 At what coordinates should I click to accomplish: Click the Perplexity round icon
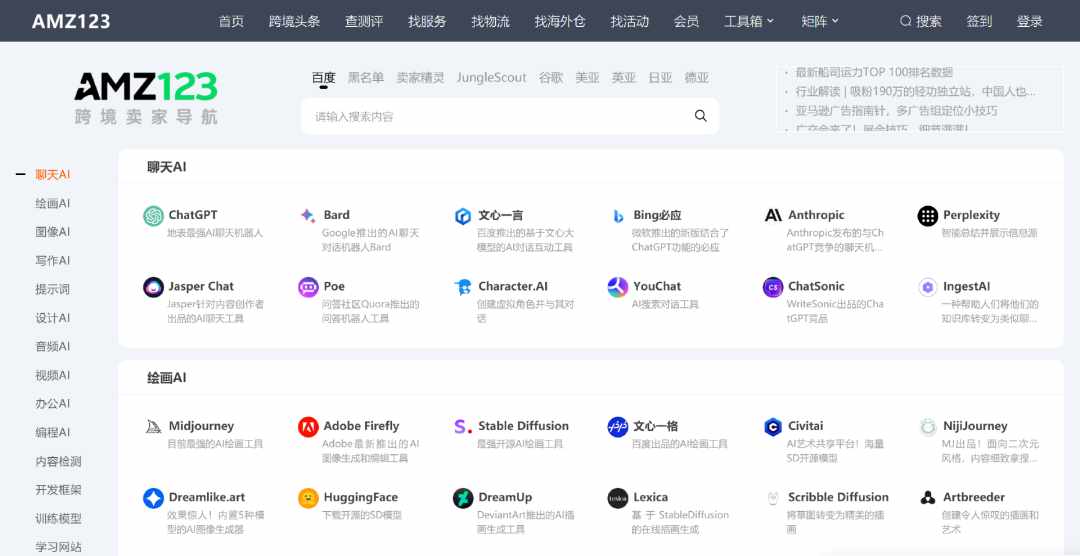click(x=928, y=216)
